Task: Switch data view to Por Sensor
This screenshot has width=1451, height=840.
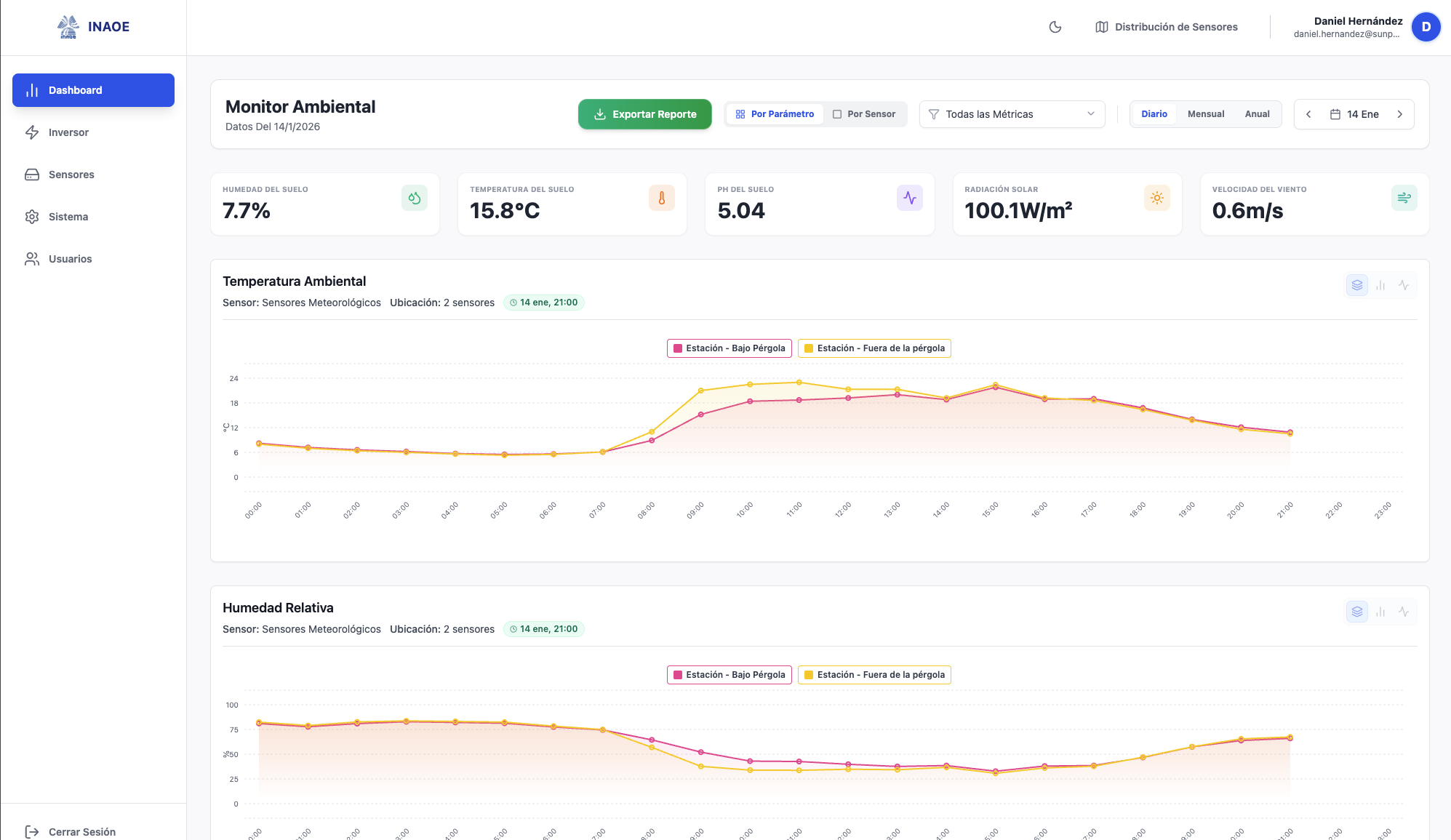Action: [x=866, y=113]
